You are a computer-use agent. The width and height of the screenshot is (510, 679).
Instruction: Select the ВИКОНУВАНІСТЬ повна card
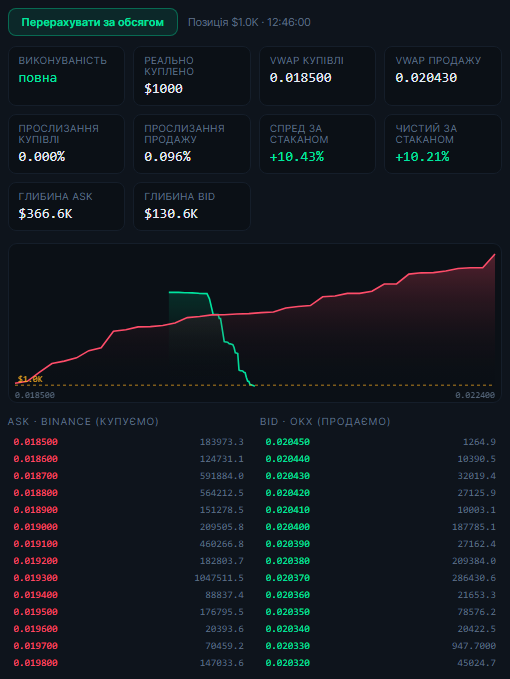(x=66, y=76)
